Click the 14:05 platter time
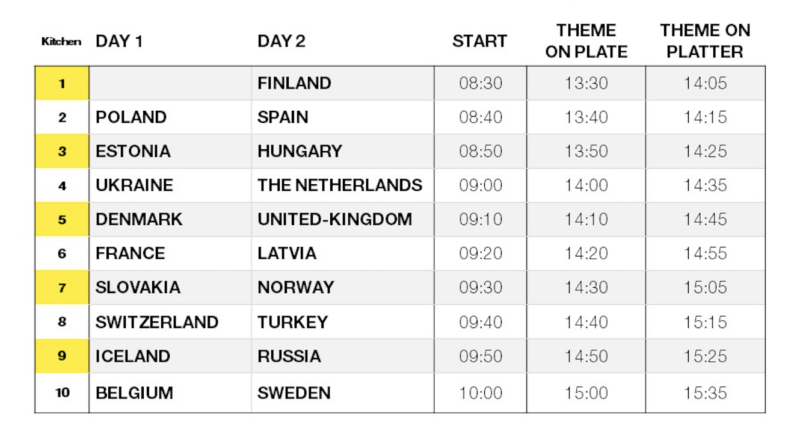 (x=705, y=83)
